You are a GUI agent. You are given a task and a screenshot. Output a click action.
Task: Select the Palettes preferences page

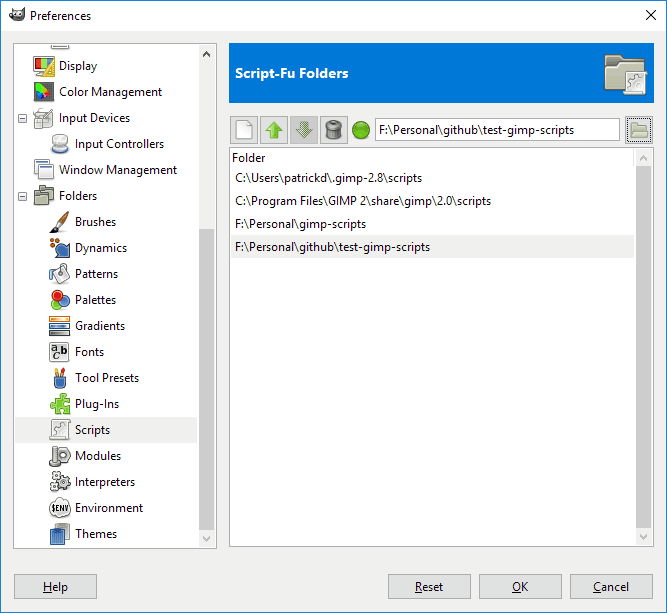(95, 300)
